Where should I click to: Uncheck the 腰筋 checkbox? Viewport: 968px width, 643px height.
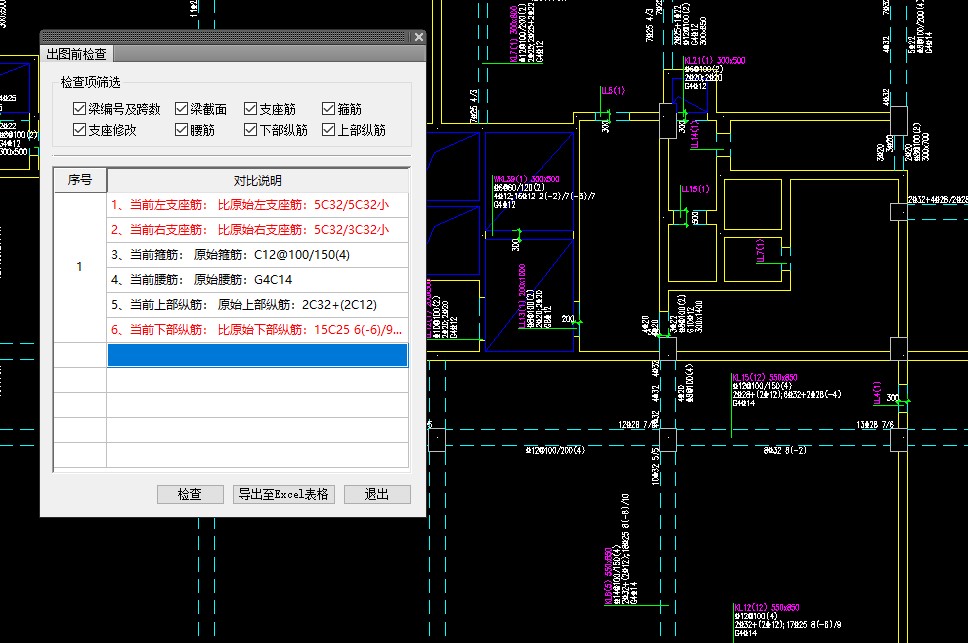coord(182,130)
